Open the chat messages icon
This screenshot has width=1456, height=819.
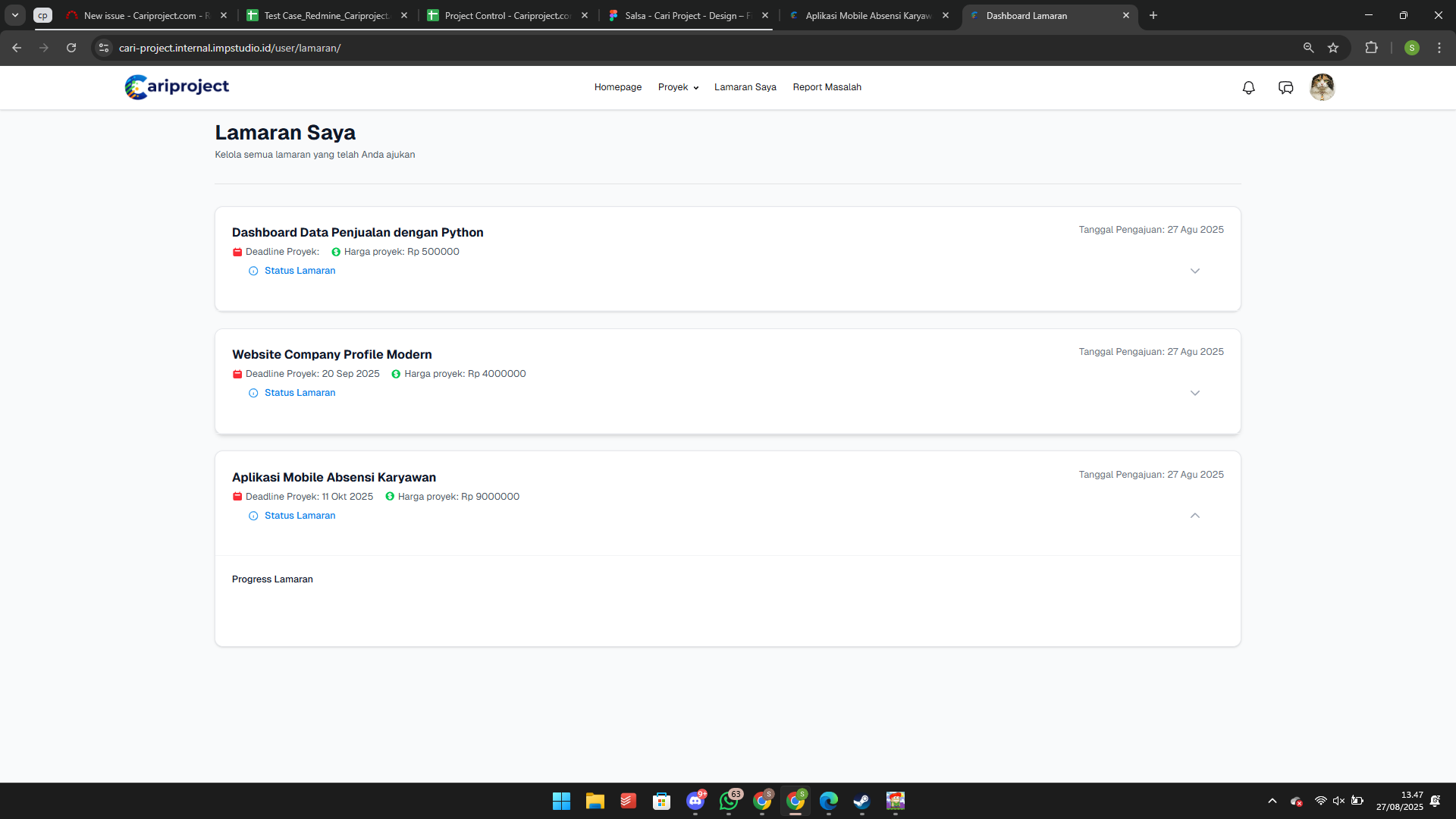[1285, 88]
